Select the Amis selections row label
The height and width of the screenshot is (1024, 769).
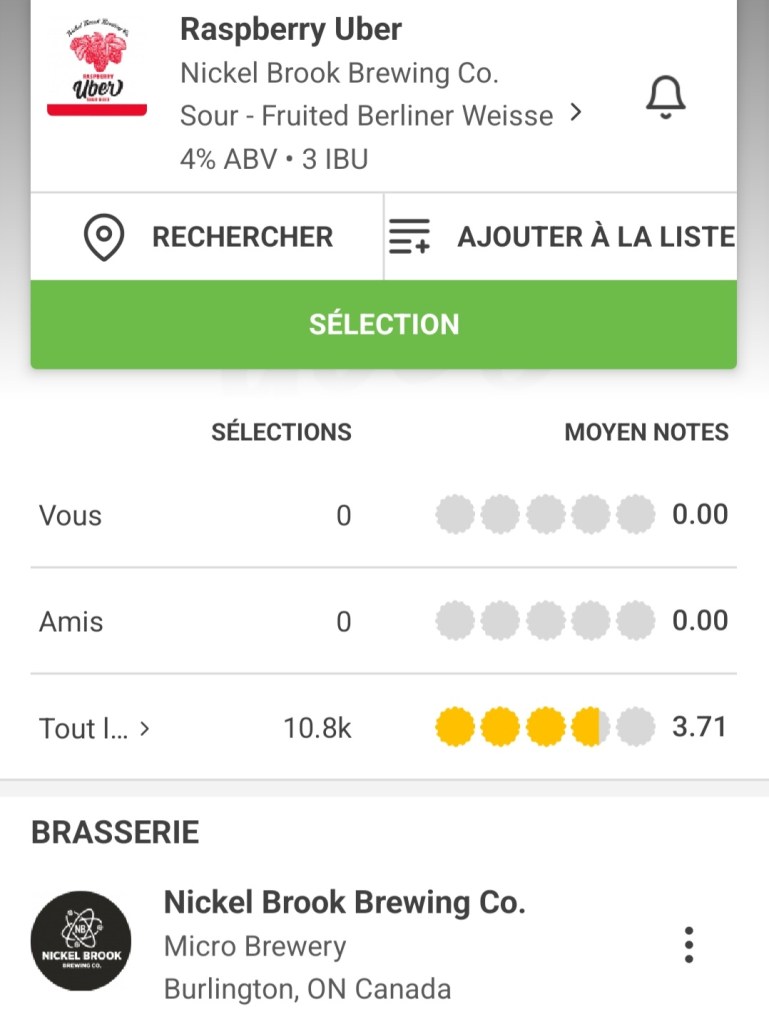pyautogui.click(x=71, y=622)
